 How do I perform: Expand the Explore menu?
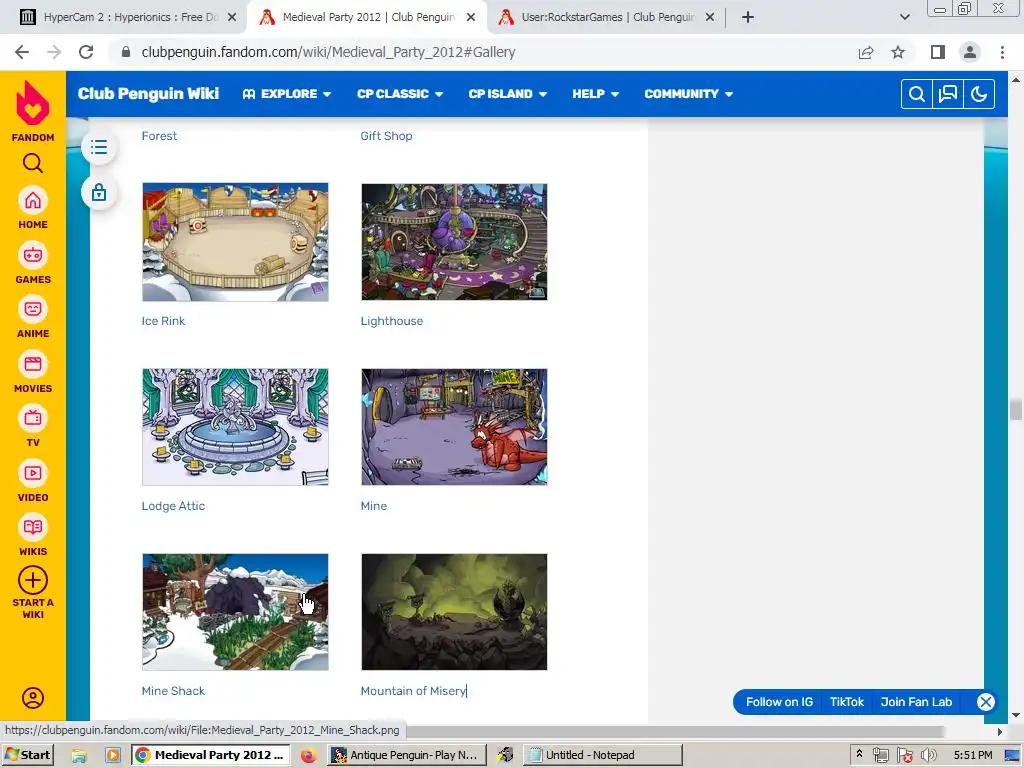[287, 94]
